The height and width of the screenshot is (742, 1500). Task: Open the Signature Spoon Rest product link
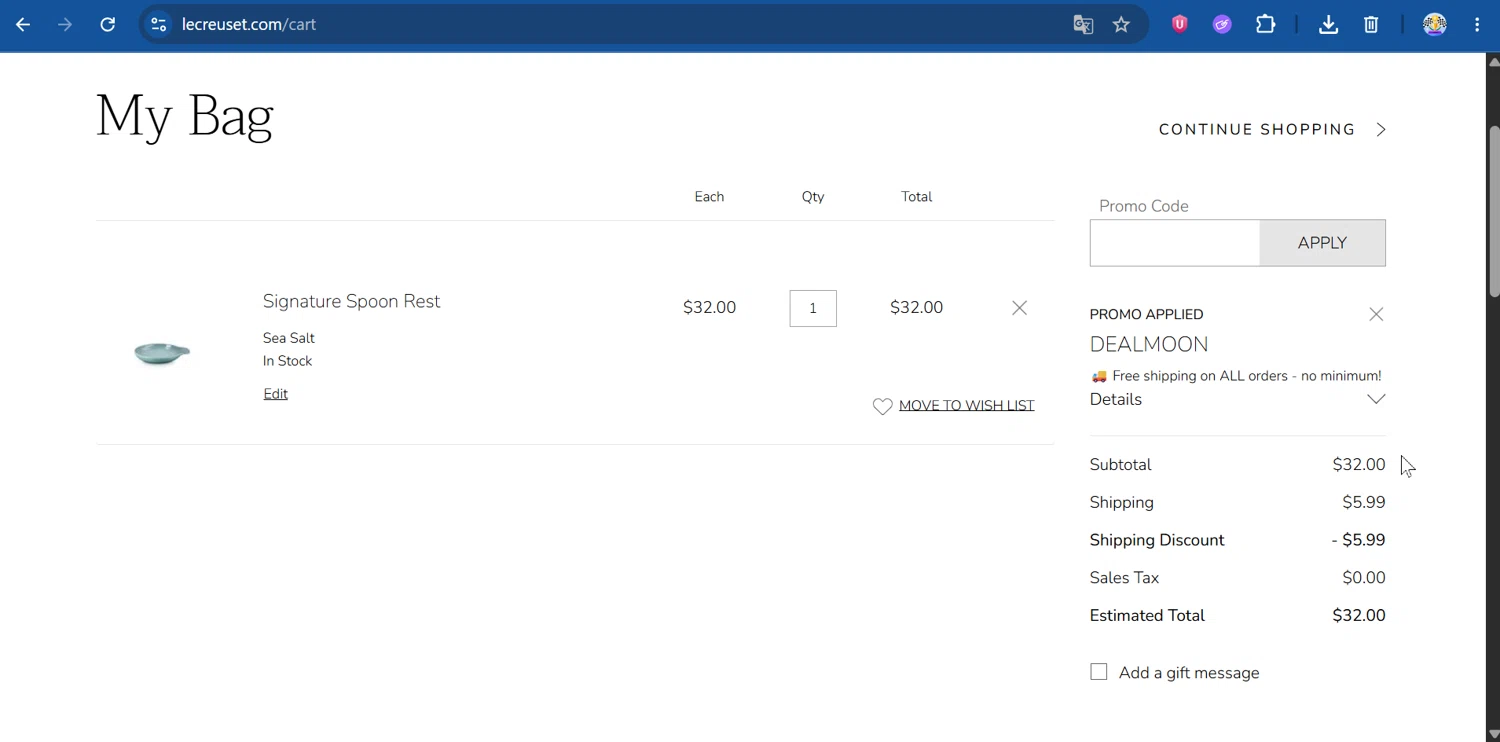pyautogui.click(x=351, y=301)
